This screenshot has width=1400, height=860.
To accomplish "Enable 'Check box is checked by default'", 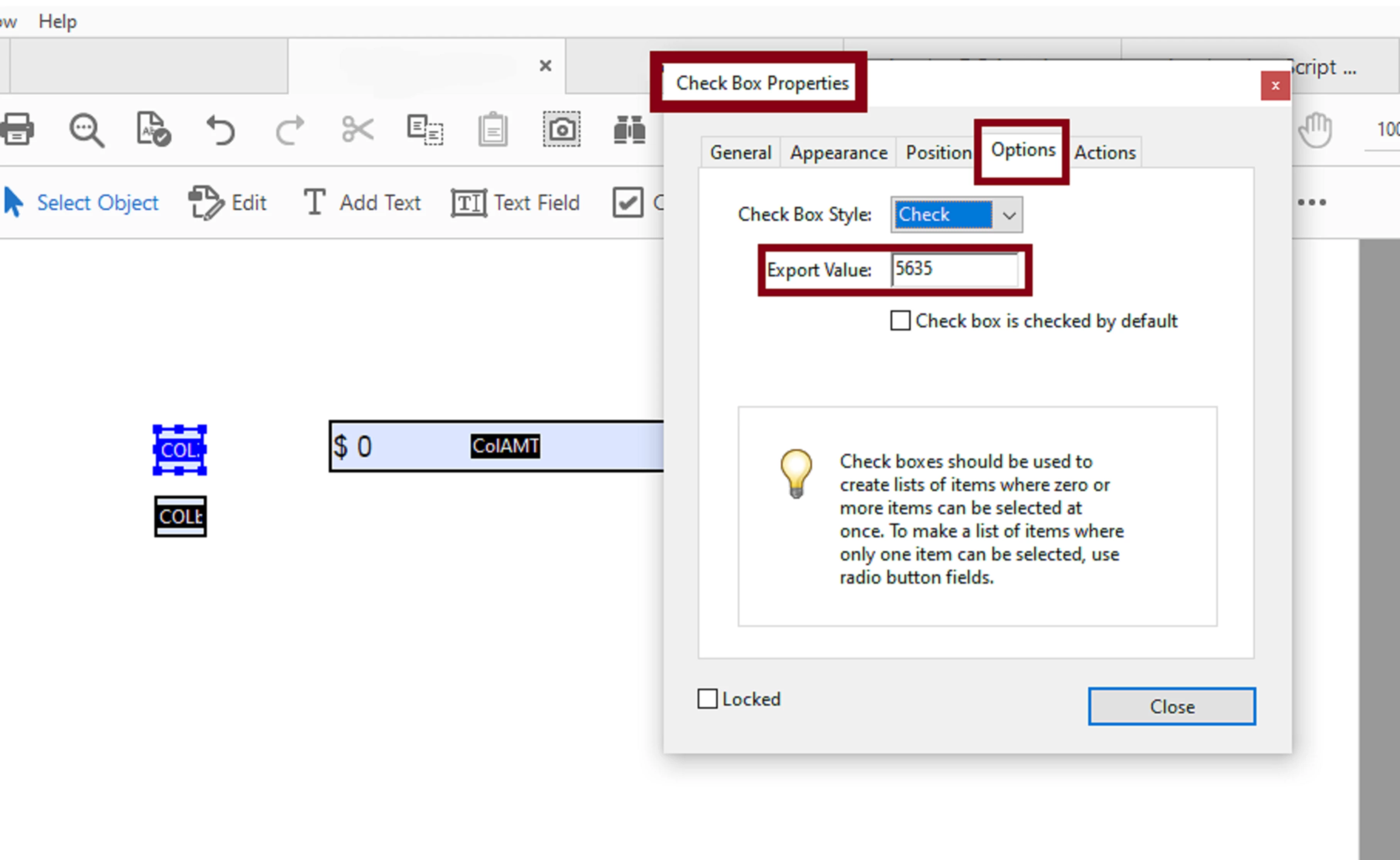I will tap(900, 321).
